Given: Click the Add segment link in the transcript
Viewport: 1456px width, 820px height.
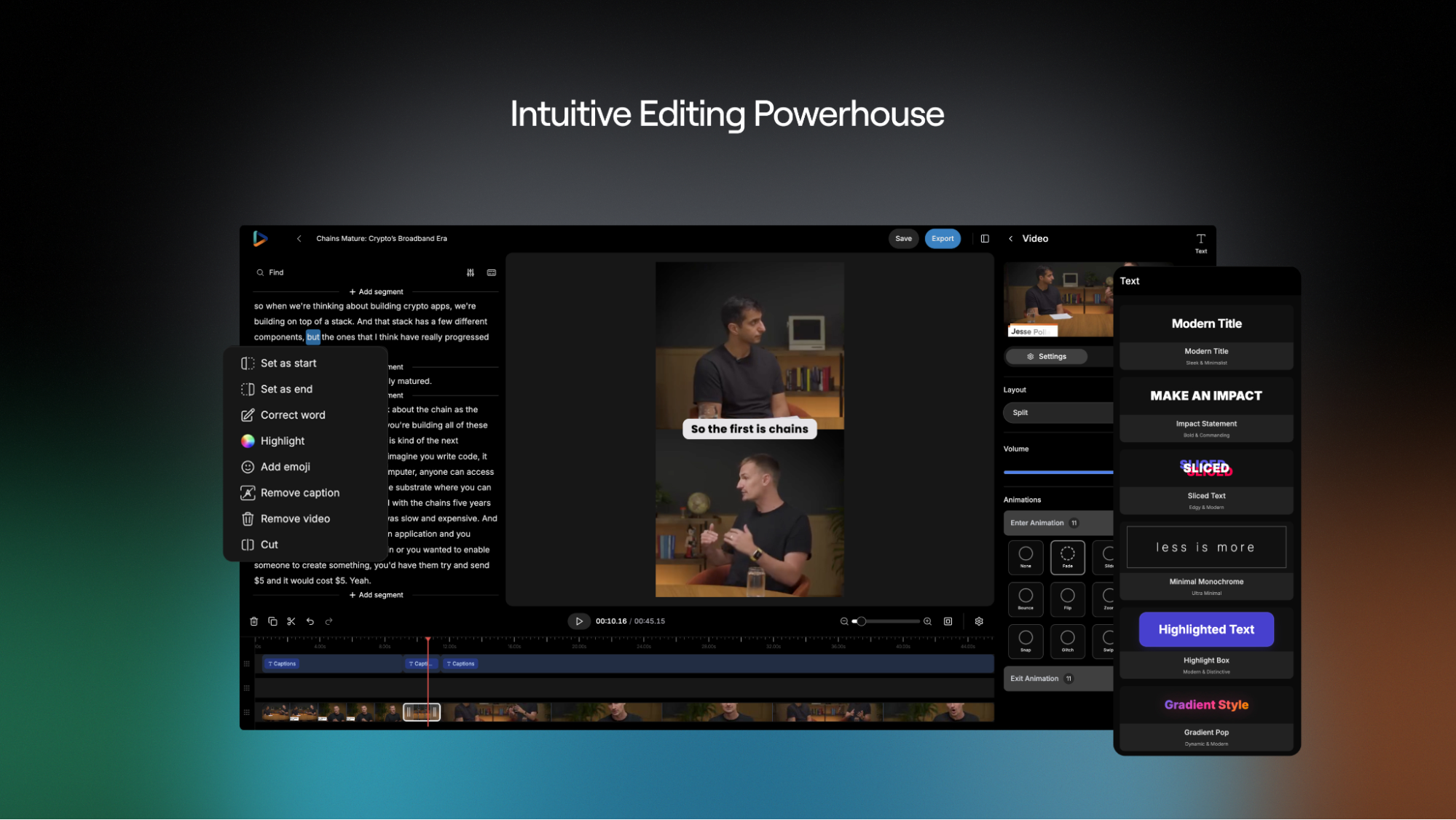Looking at the screenshot, I should coord(376,291).
